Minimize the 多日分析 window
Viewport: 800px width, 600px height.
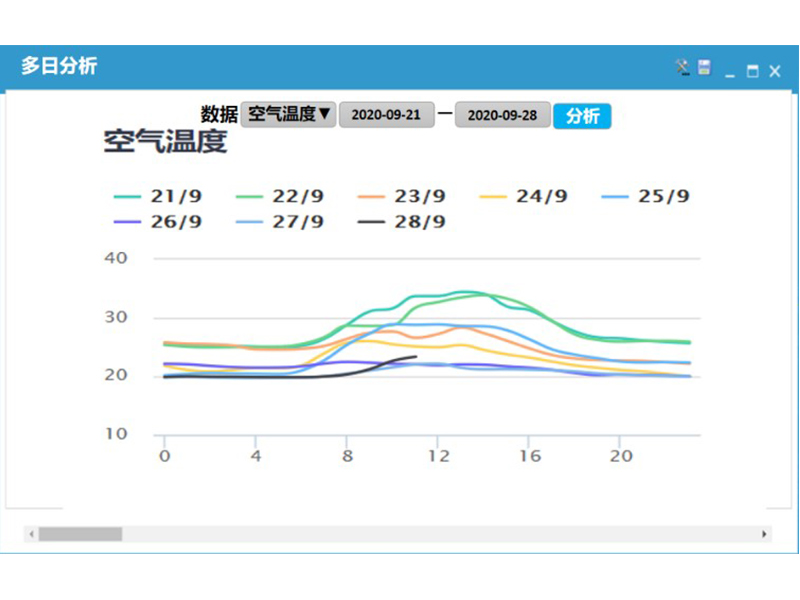click(730, 71)
